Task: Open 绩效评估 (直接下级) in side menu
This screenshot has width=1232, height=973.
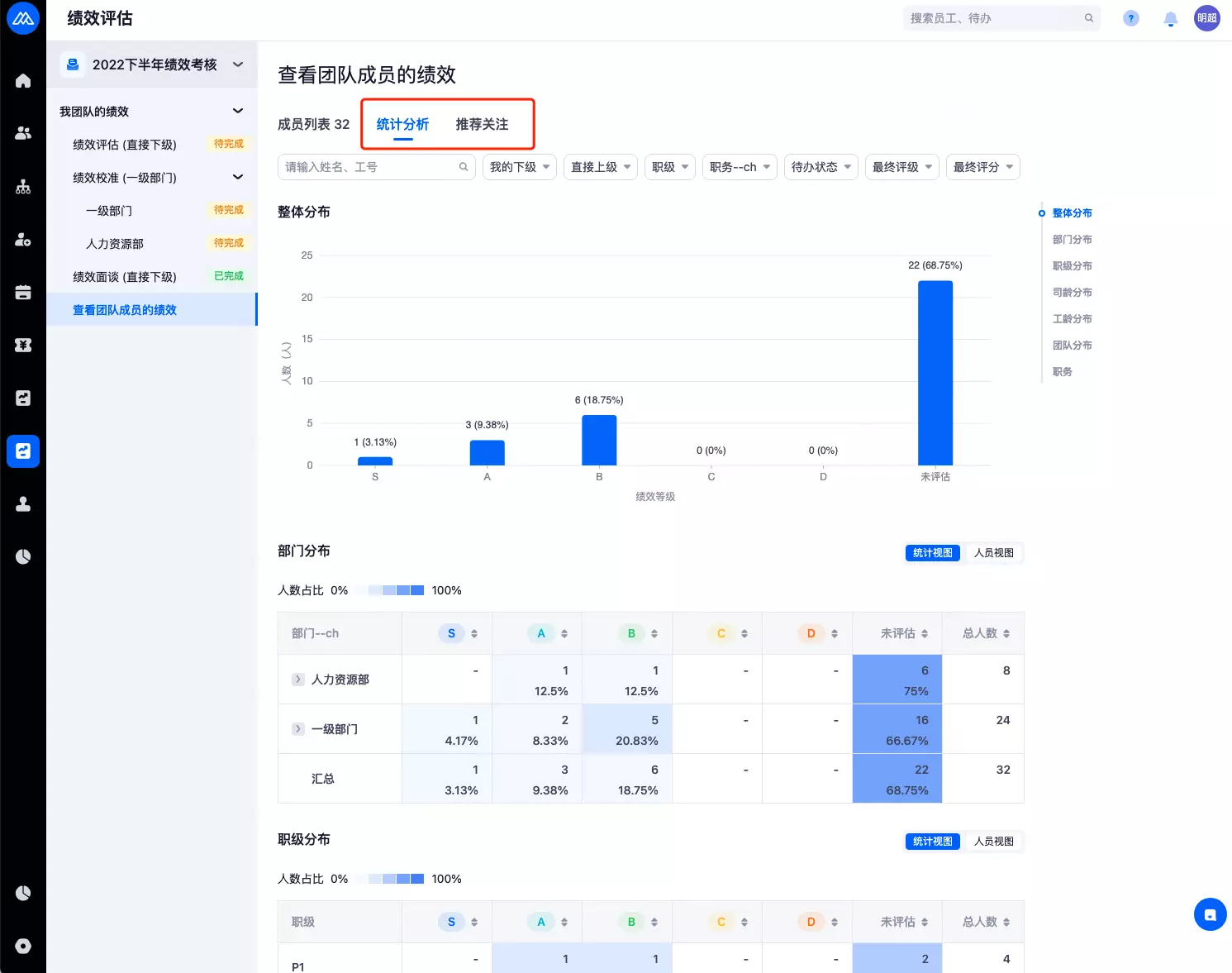Action: (x=152, y=145)
